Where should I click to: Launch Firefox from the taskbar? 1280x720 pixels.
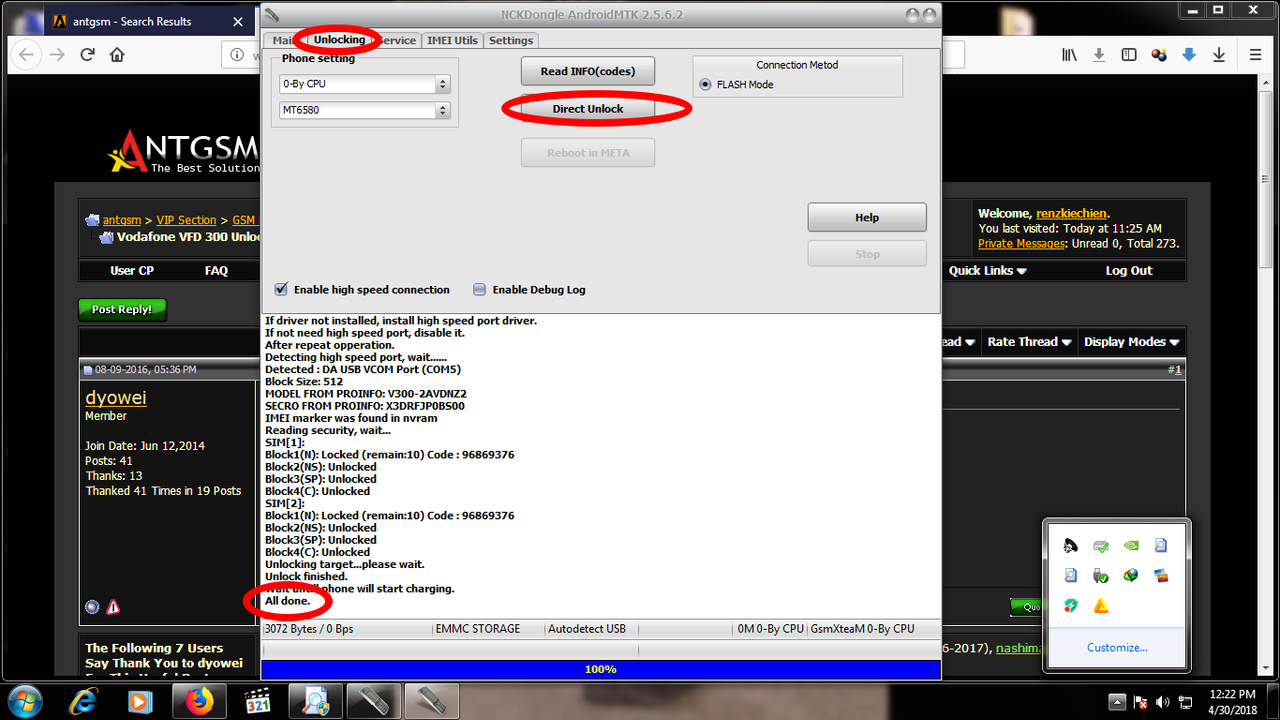point(199,700)
